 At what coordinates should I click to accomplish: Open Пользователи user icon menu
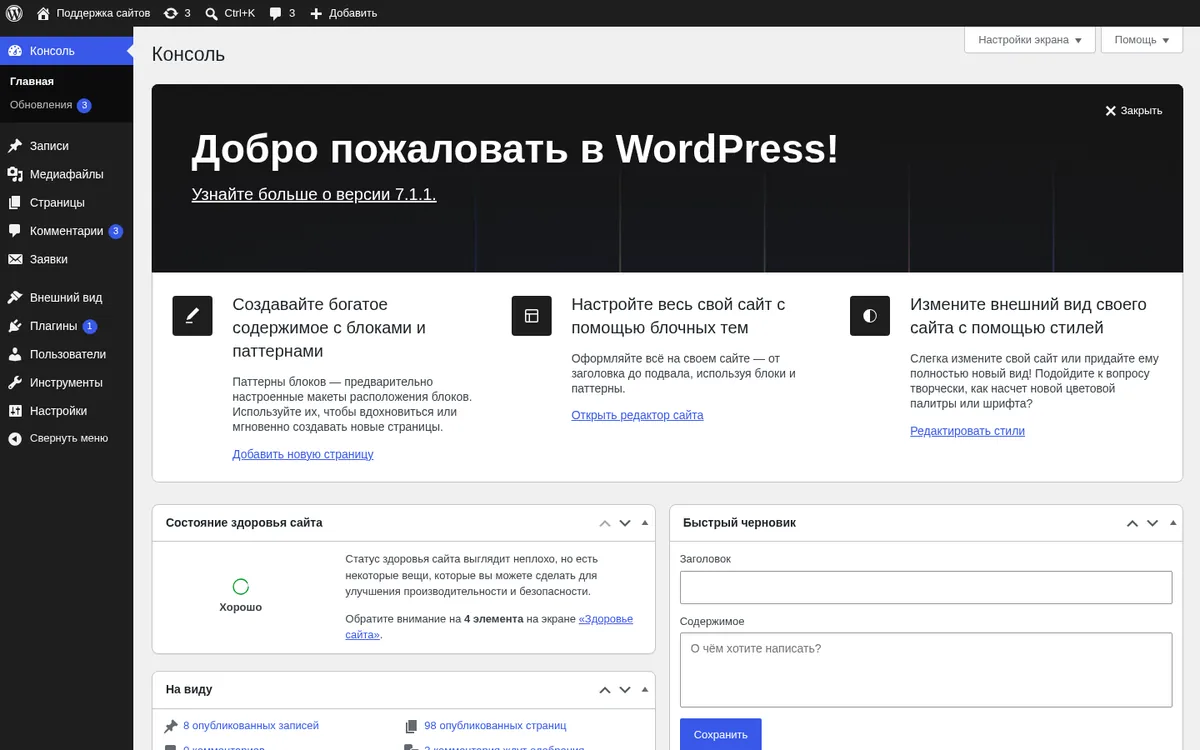click(66, 354)
